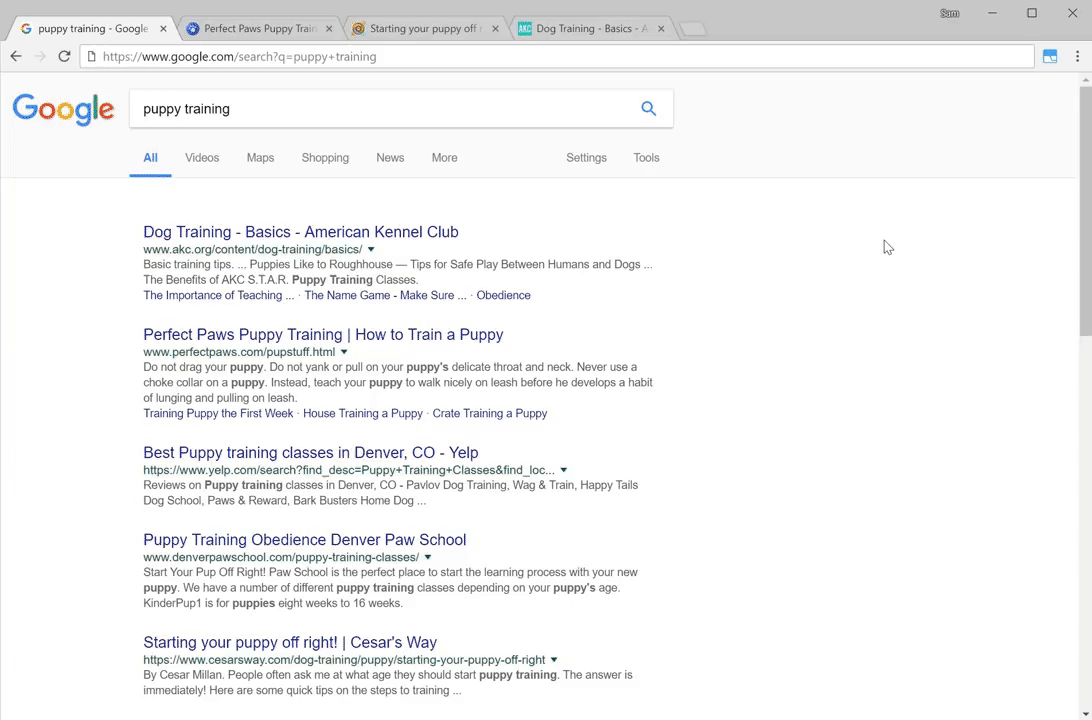Click the page info icon in address bar
The height and width of the screenshot is (720, 1092).
[x=91, y=56]
